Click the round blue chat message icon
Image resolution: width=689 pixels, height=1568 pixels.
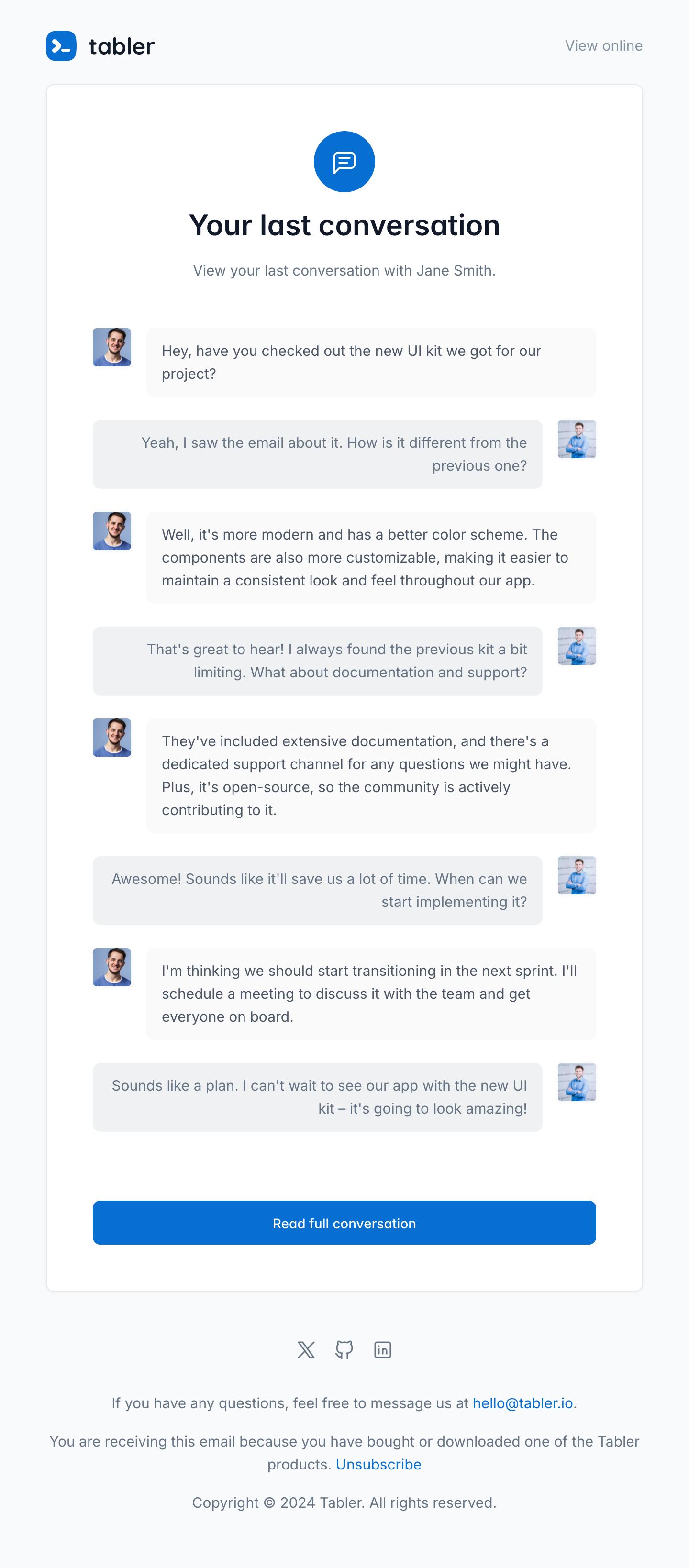tap(344, 162)
